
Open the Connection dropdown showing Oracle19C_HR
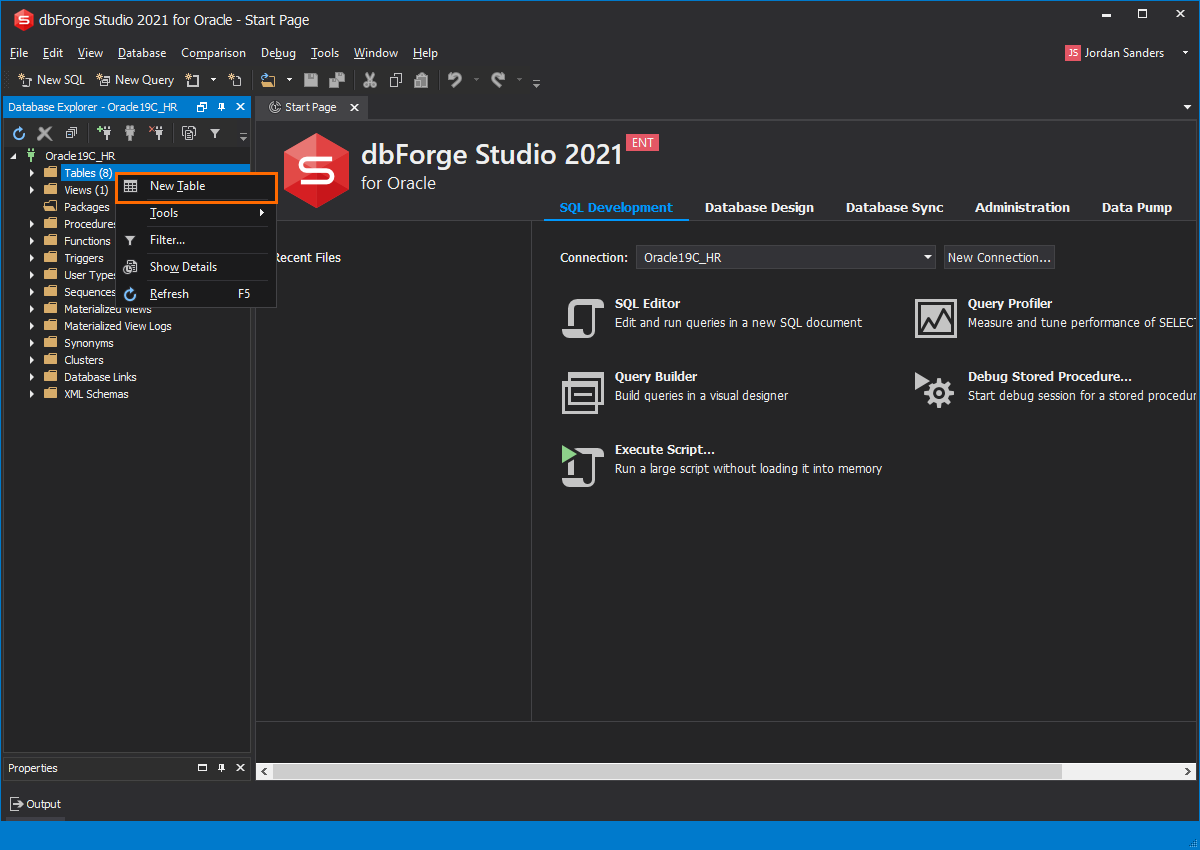[x=785, y=258]
